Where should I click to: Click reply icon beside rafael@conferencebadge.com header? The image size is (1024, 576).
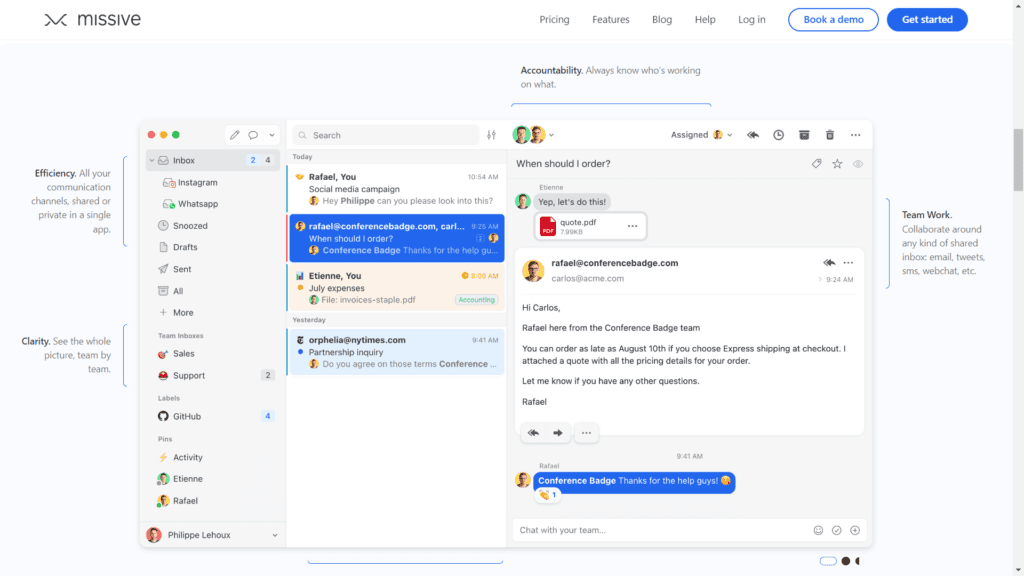(x=829, y=263)
